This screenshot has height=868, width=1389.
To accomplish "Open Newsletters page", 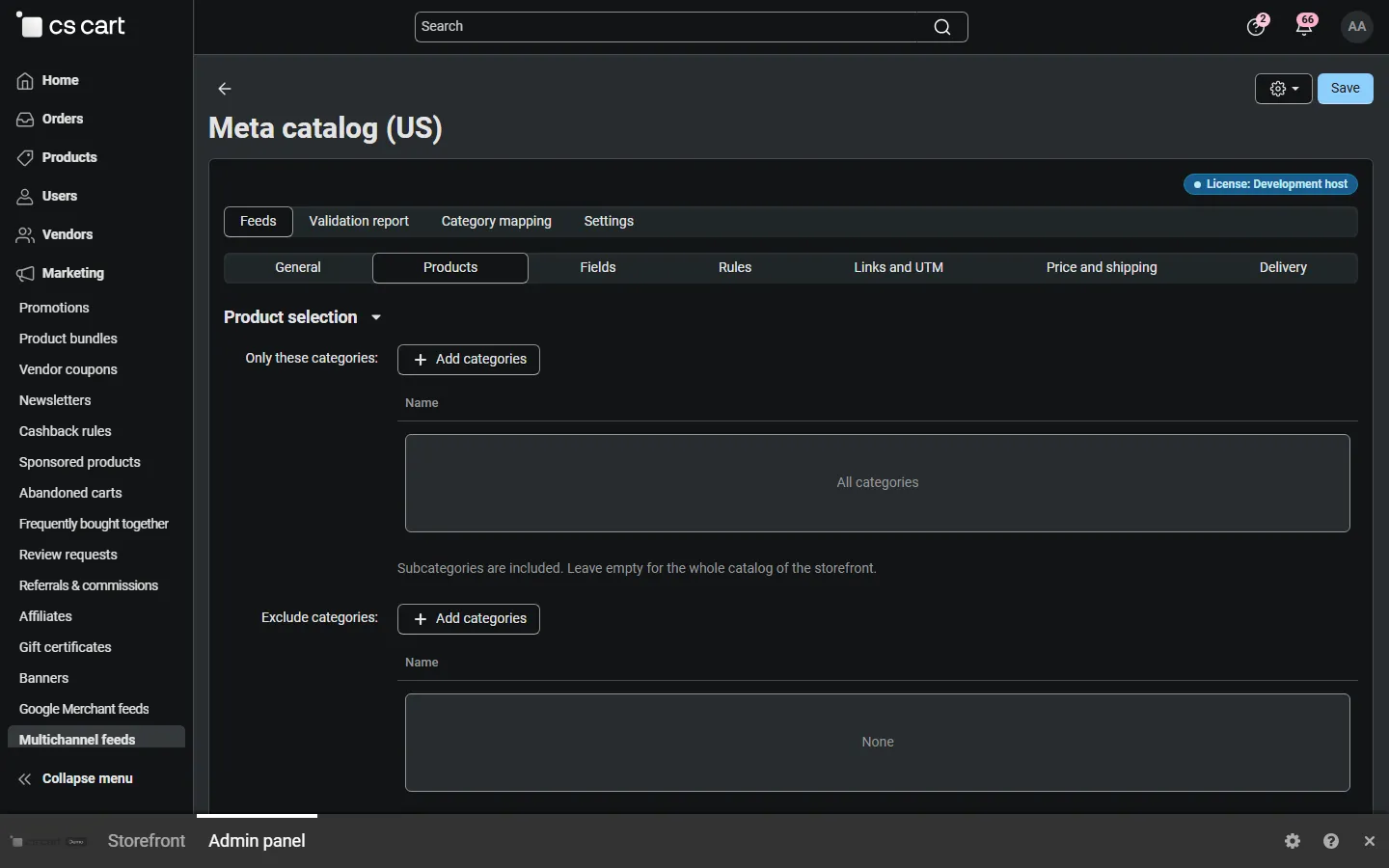I will tap(55, 401).
